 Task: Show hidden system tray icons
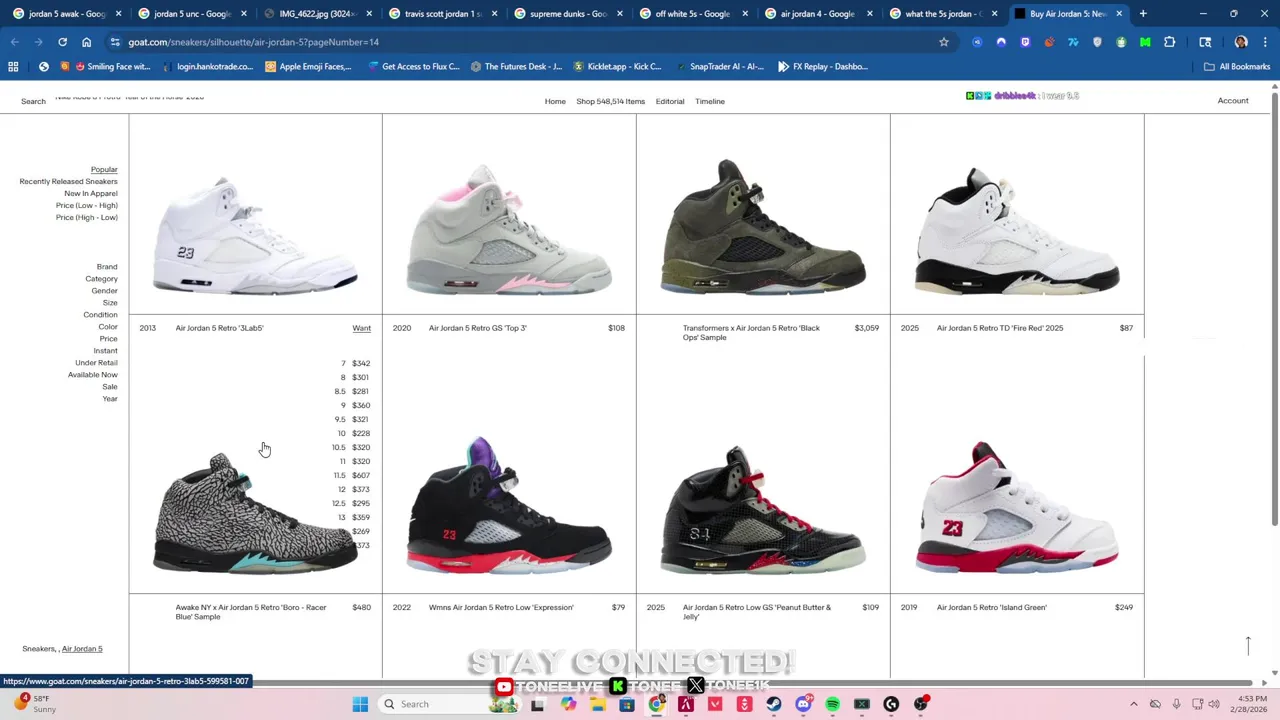1133,704
